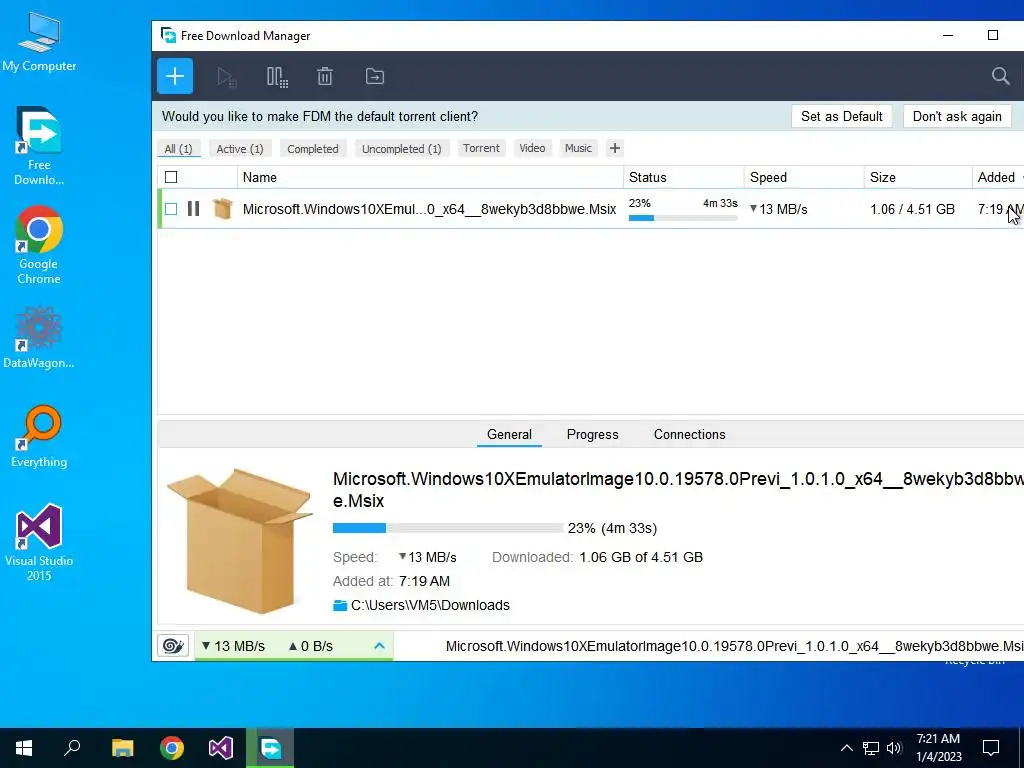
Task: Click the Don't ask again button
Action: [957, 116]
